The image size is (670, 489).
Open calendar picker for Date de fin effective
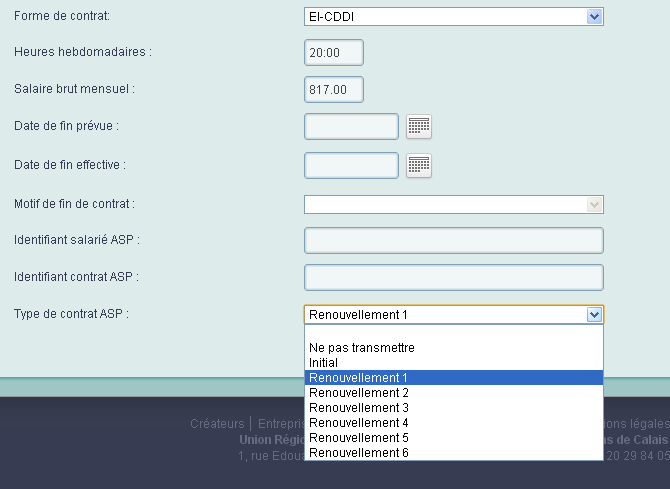(x=419, y=165)
